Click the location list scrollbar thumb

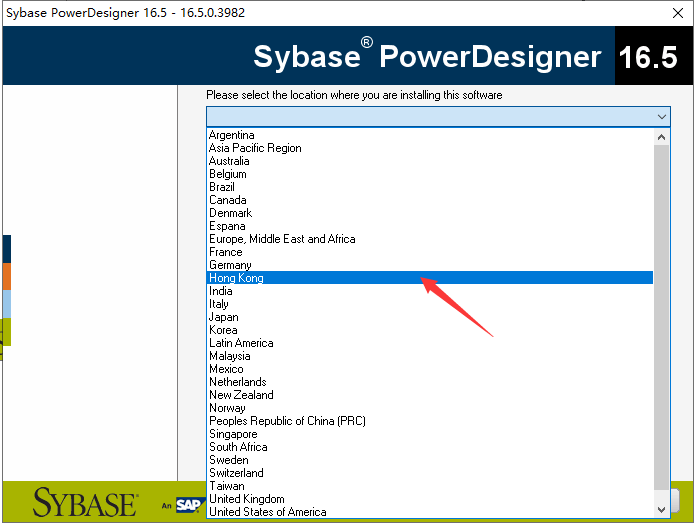[661, 317]
